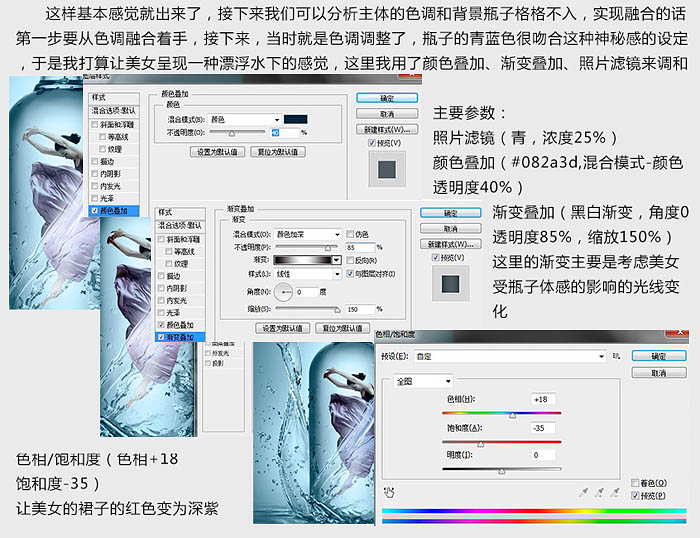Enable 内阴影 in color overlay dialog
Image resolution: width=700 pixels, height=538 pixels.
(95, 174)
